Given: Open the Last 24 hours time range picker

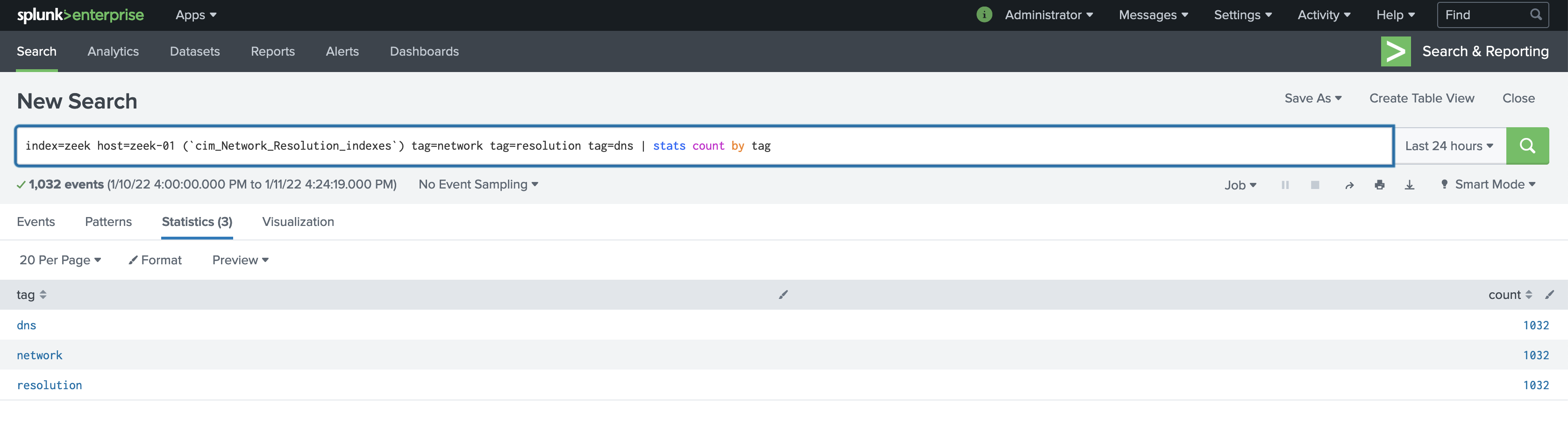Looking at the screenshot, I should click(x=1449, y=145).
